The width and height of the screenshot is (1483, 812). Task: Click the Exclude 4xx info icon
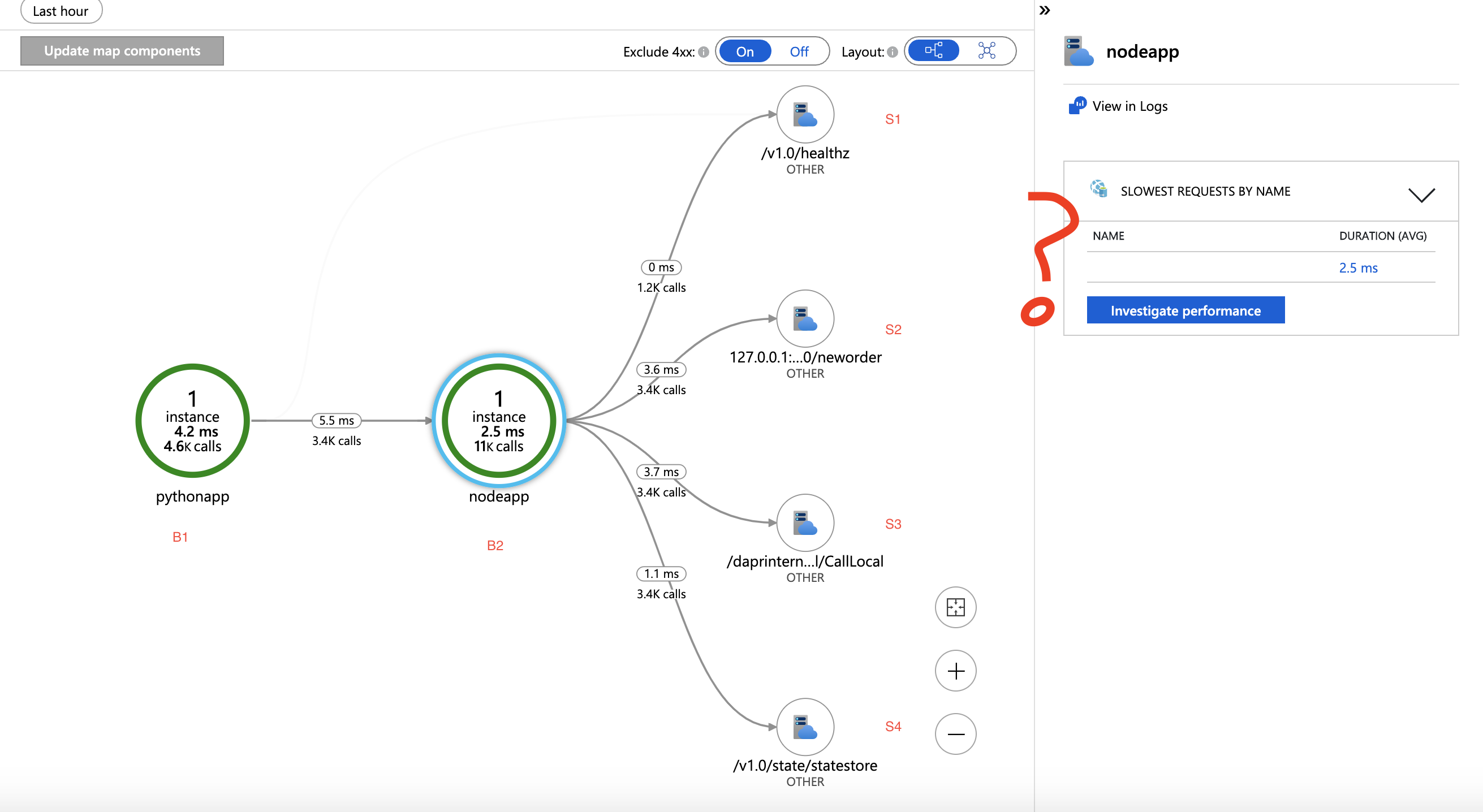tap(704, 51)
